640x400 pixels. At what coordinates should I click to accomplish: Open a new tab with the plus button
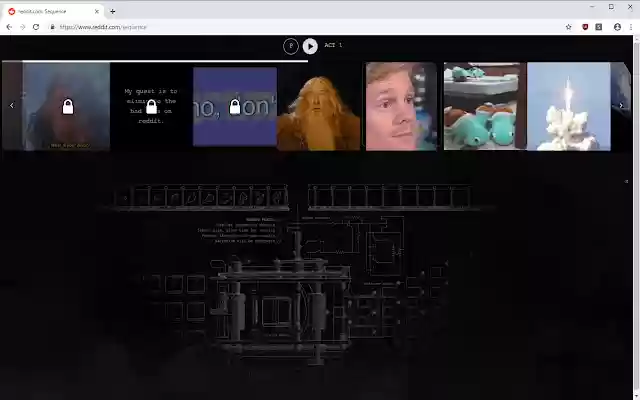tap(113, 11)
